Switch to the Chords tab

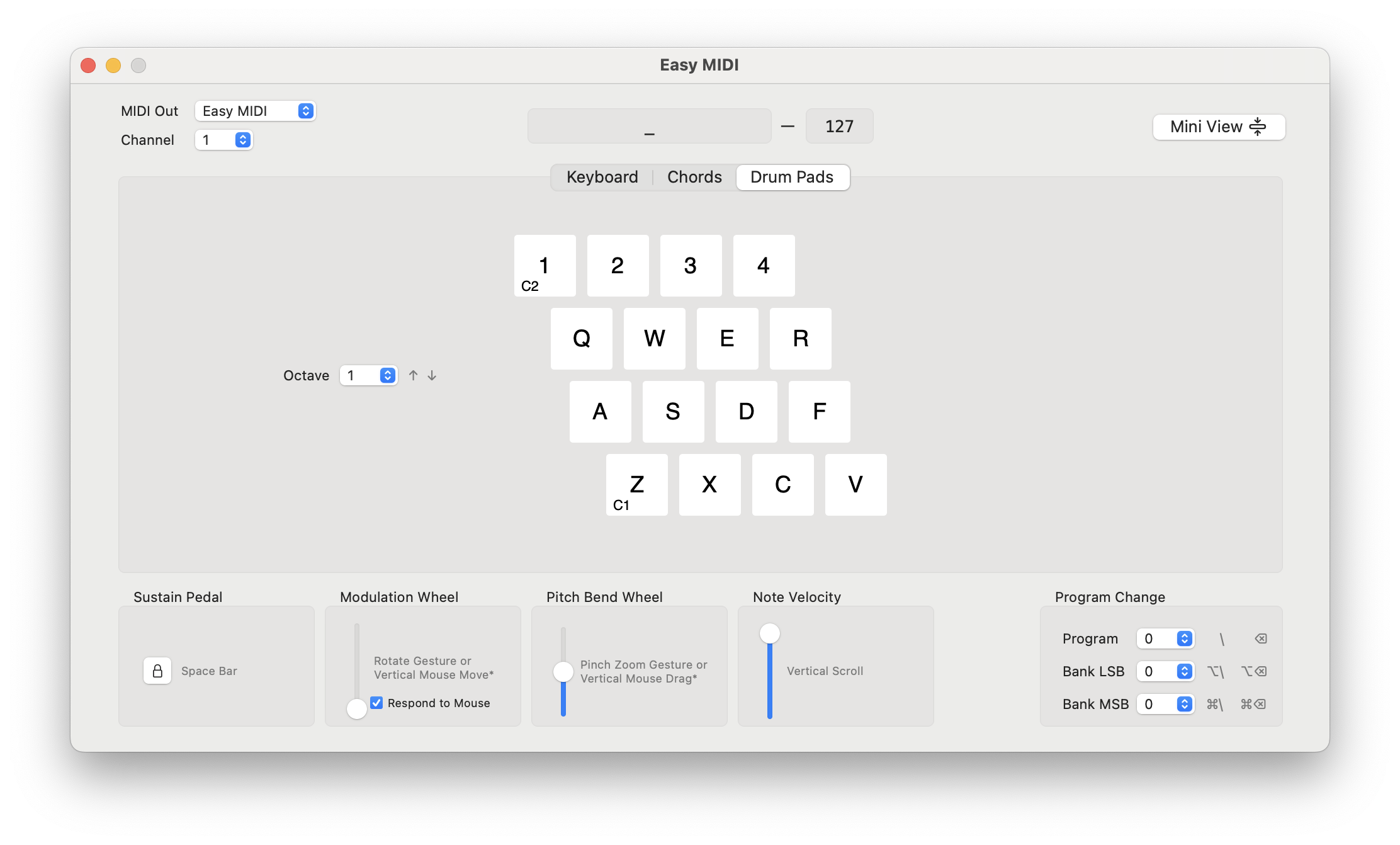click(694, 177)
